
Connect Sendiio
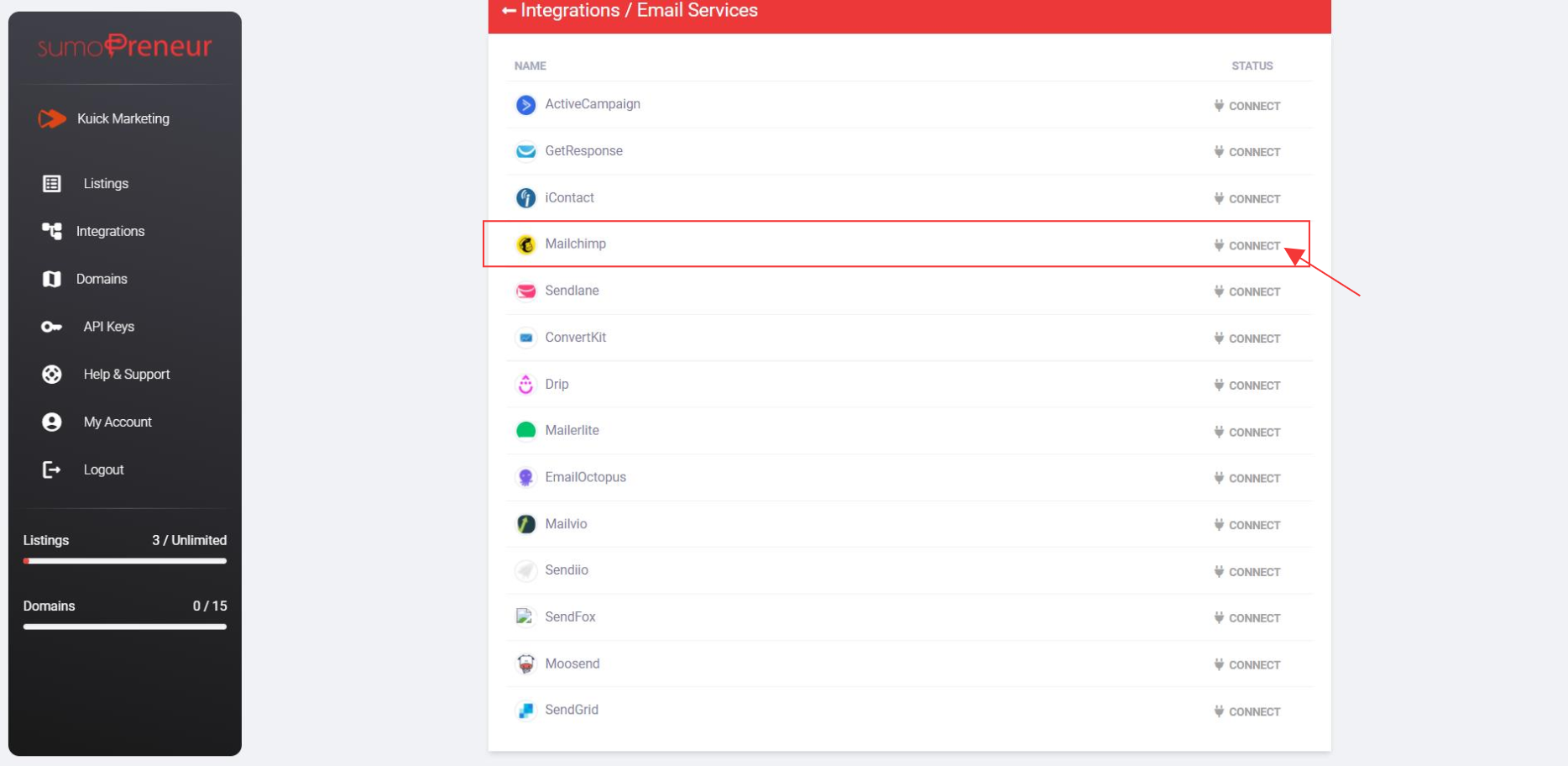coord(1247,572)
